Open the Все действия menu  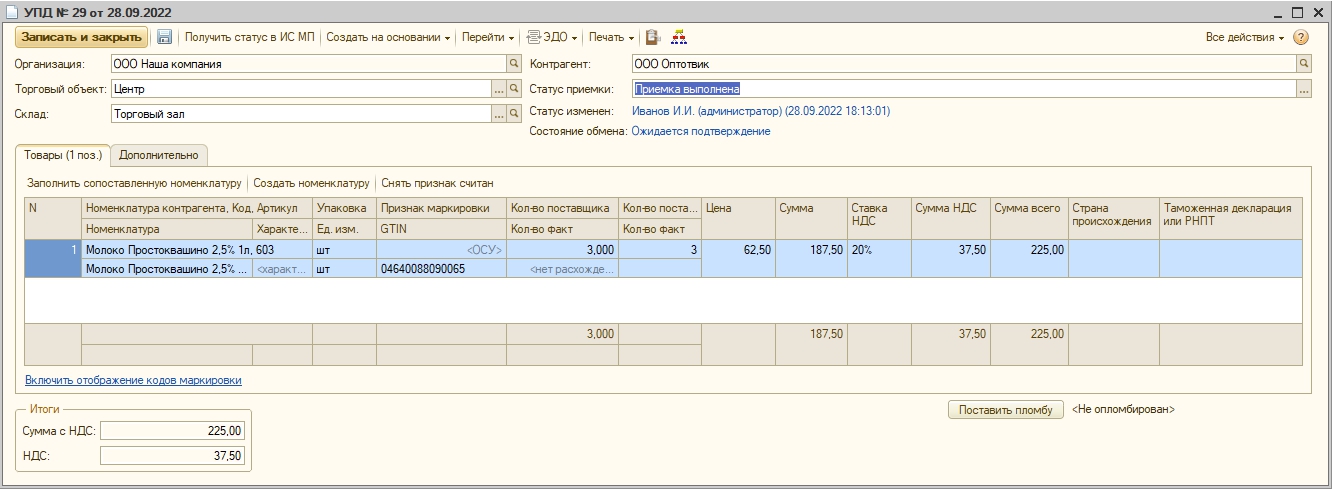point(1245,37)
